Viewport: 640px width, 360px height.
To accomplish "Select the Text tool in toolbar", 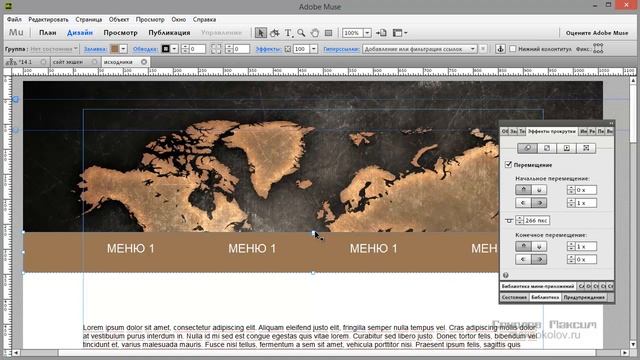I will click(x=288, y=33).
